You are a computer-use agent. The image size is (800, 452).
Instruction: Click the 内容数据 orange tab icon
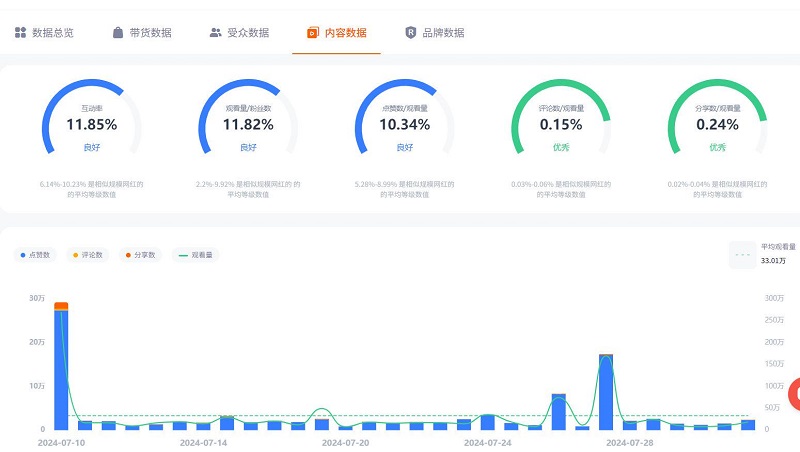click(x=312, y=33)
